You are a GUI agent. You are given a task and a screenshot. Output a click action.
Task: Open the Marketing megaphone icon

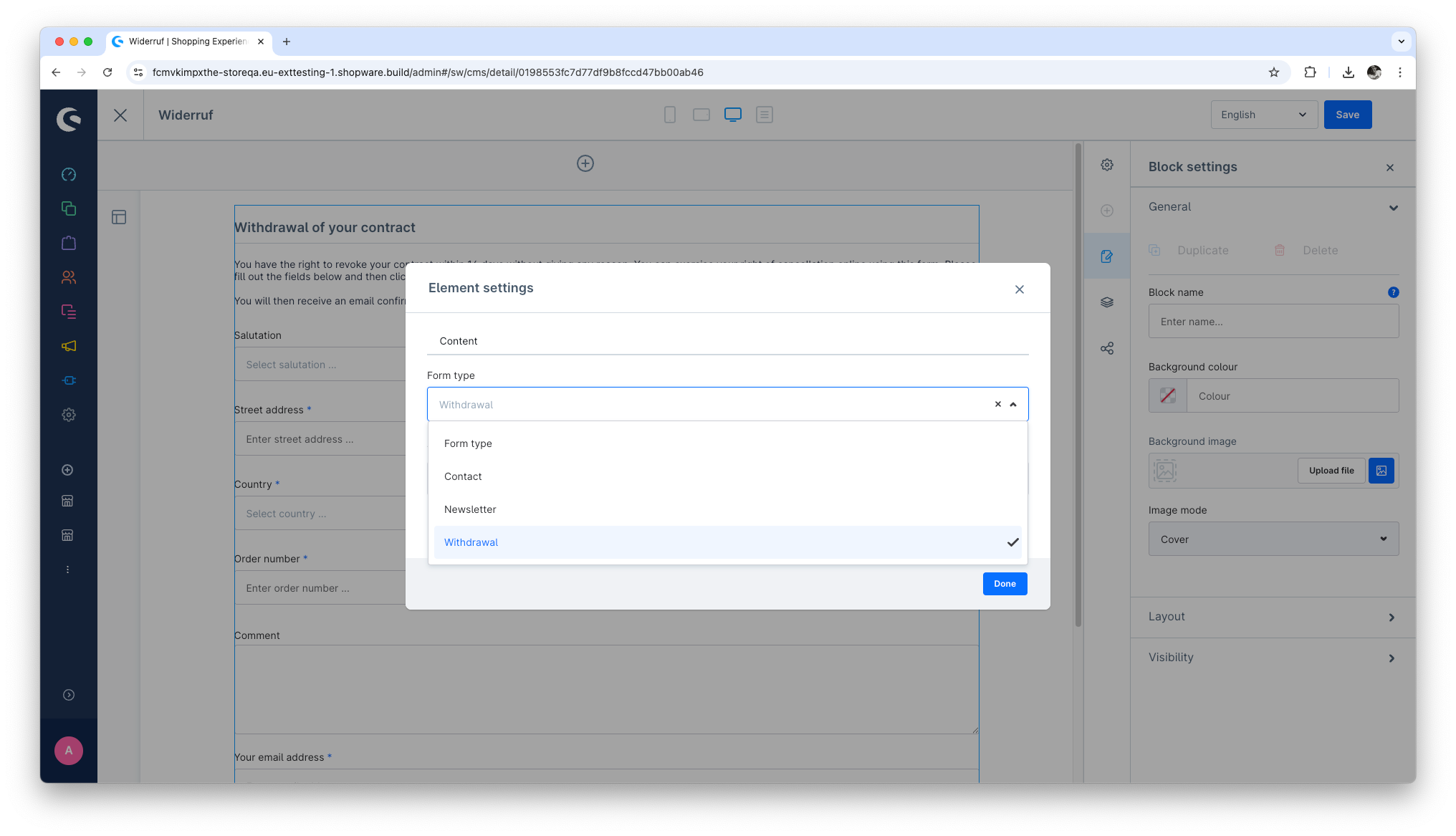pos(69,346)
